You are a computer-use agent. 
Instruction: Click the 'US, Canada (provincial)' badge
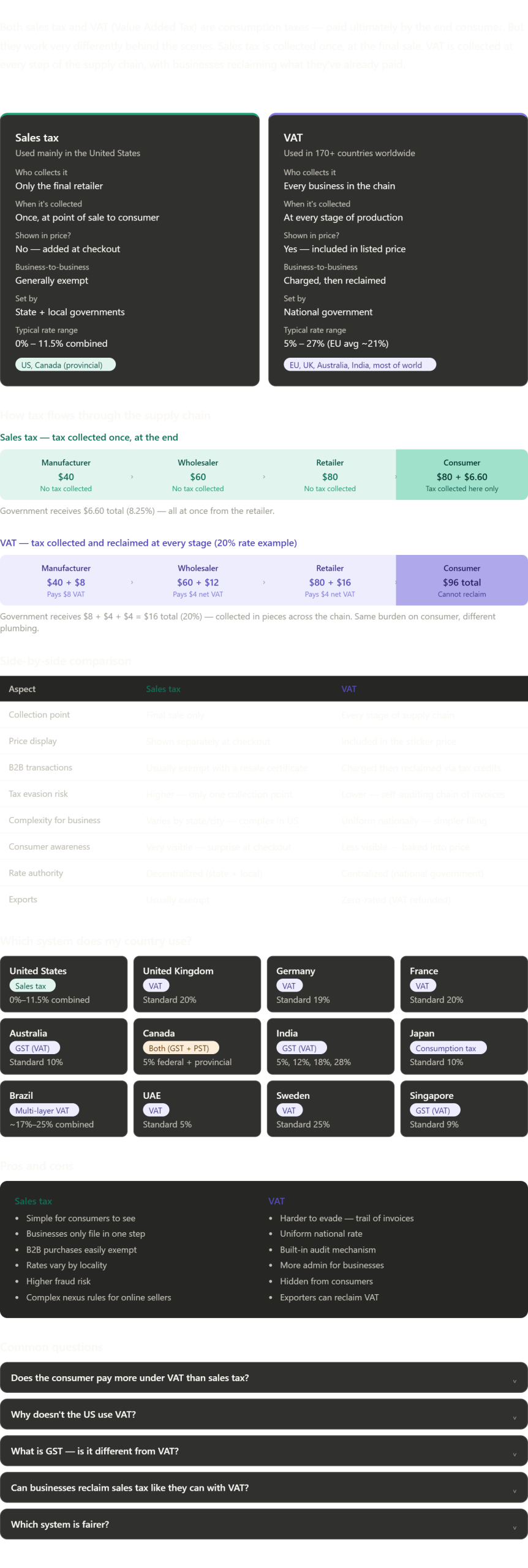(65, 365)
